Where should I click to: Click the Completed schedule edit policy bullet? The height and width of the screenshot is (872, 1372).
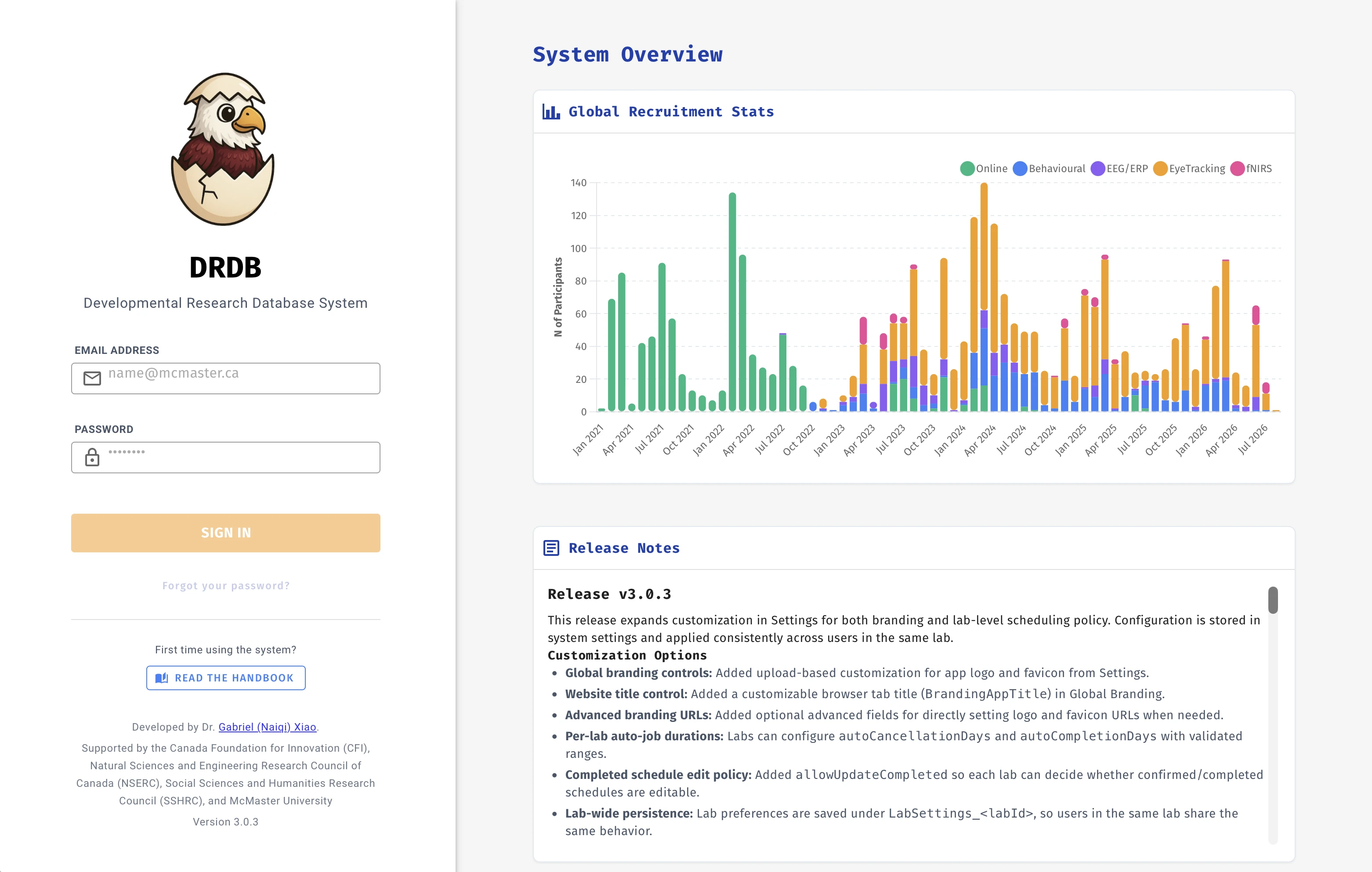point(914,783)
